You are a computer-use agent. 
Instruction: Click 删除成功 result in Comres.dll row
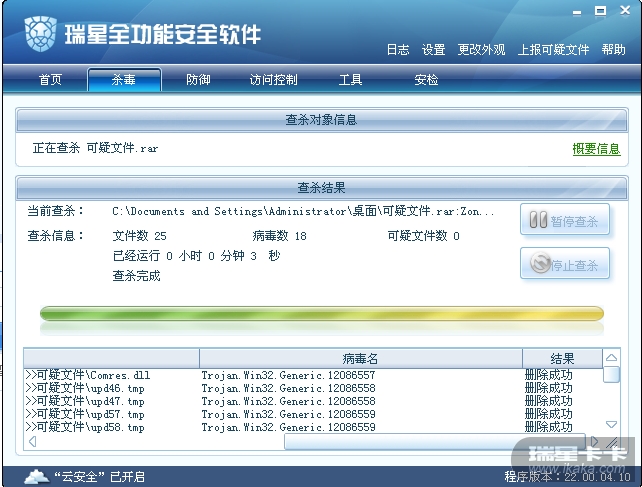548,375
